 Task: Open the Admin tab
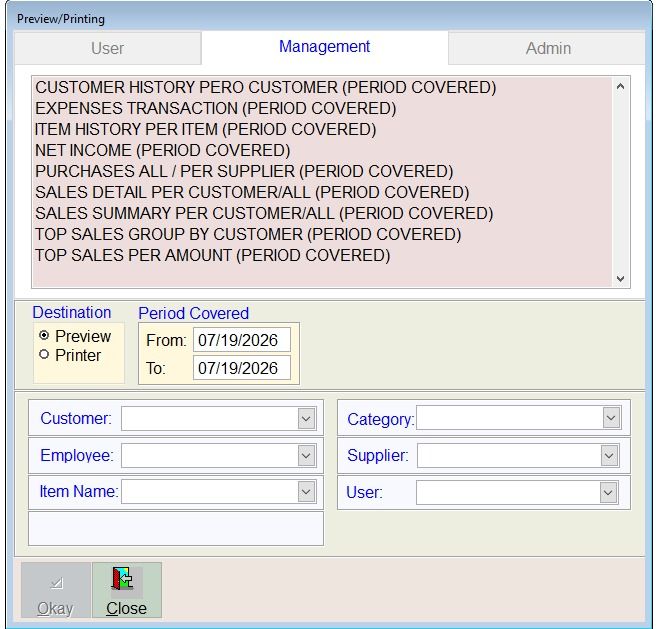tap(548, 48)
